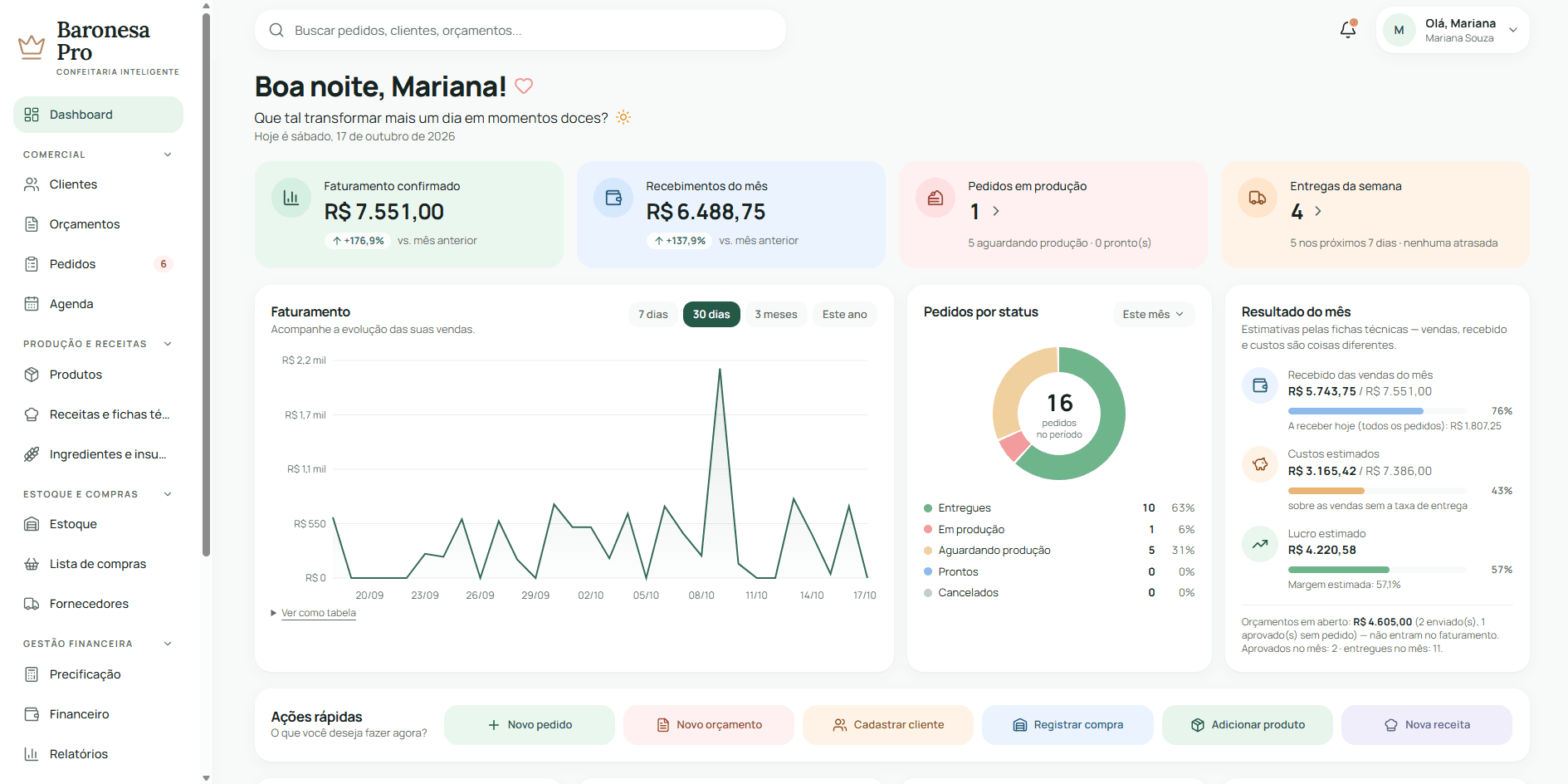The width and height of the screenshot is (1568, 784).
Task: Show Este ano in Faturamento chart
Action: 845,314
